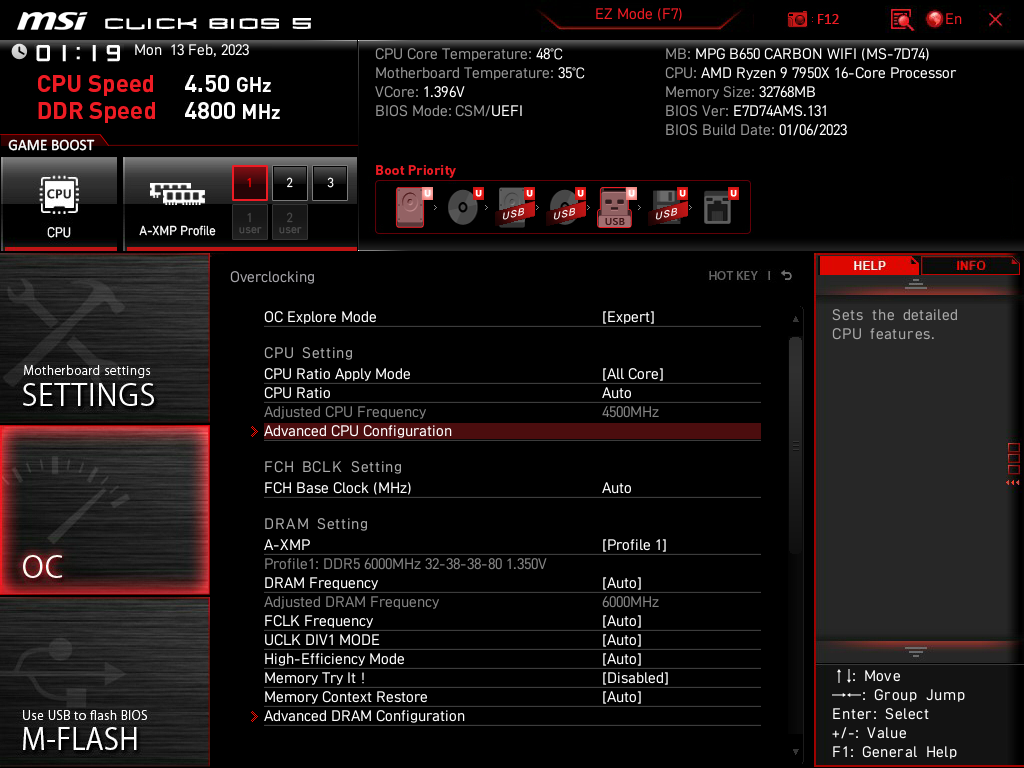Select the optical disc boot priority device
Image resolution: width=1024 pixels, height=768 pixels.
pyautogui.click(x=464, y=207)
